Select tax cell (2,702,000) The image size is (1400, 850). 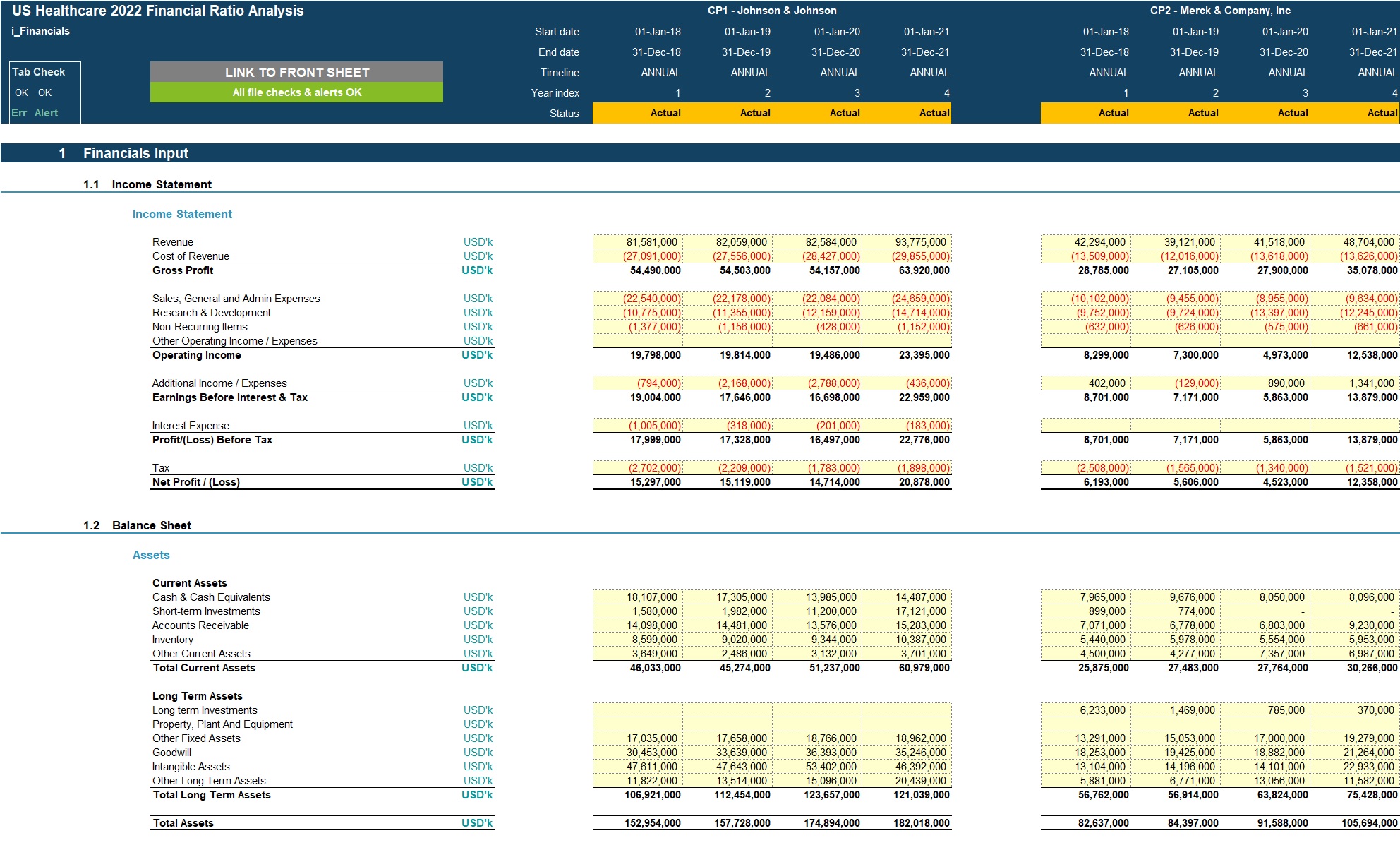(638, 468)
